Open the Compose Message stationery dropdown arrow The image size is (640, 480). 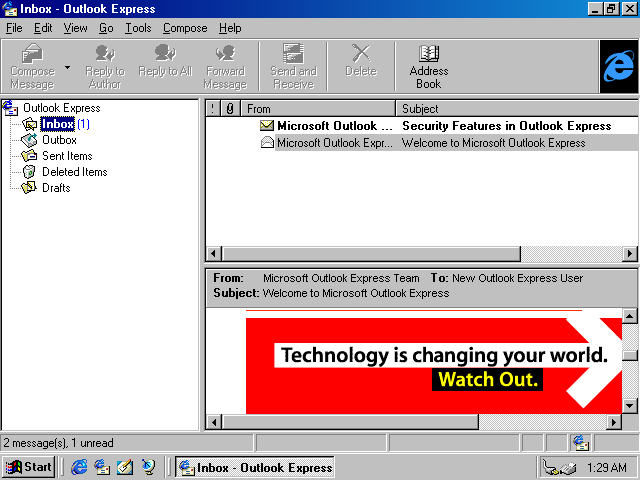click(67, 67)
